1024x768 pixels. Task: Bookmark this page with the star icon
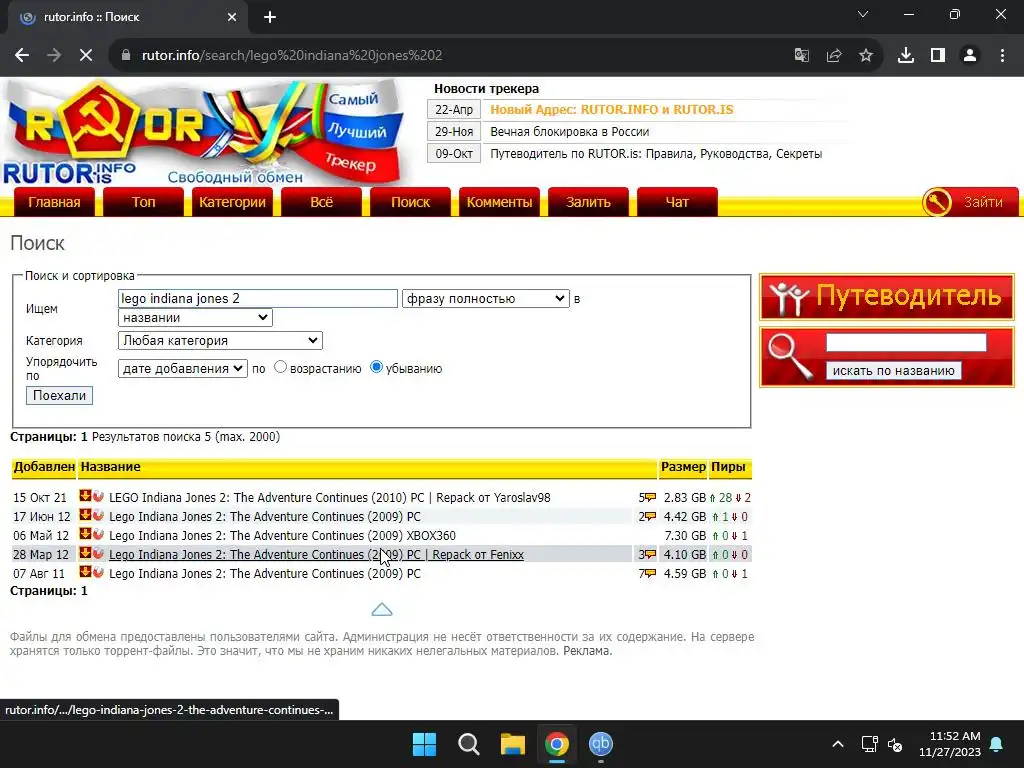click(x=866, y=56)
